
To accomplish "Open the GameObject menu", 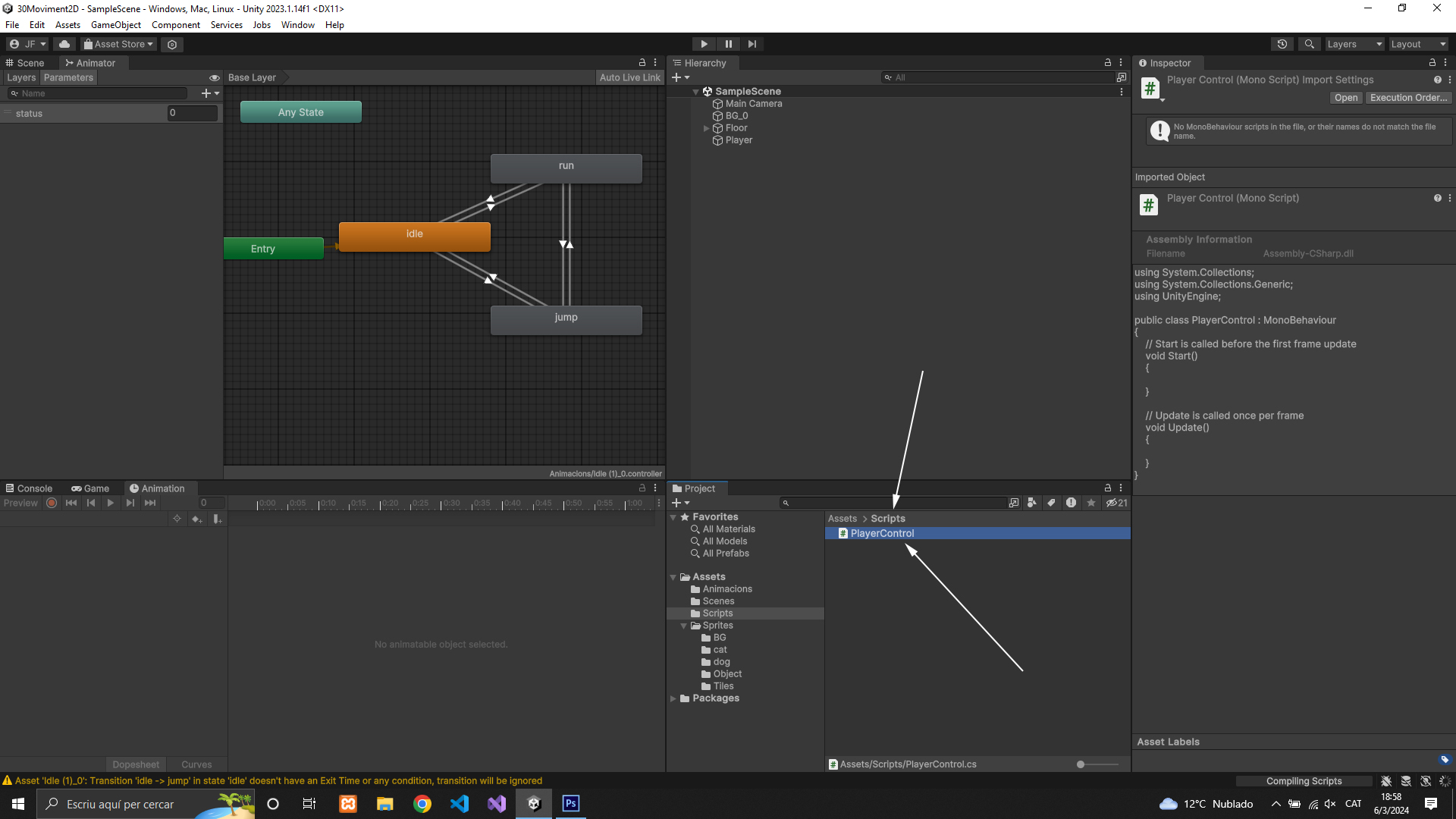I will [115, 25].
